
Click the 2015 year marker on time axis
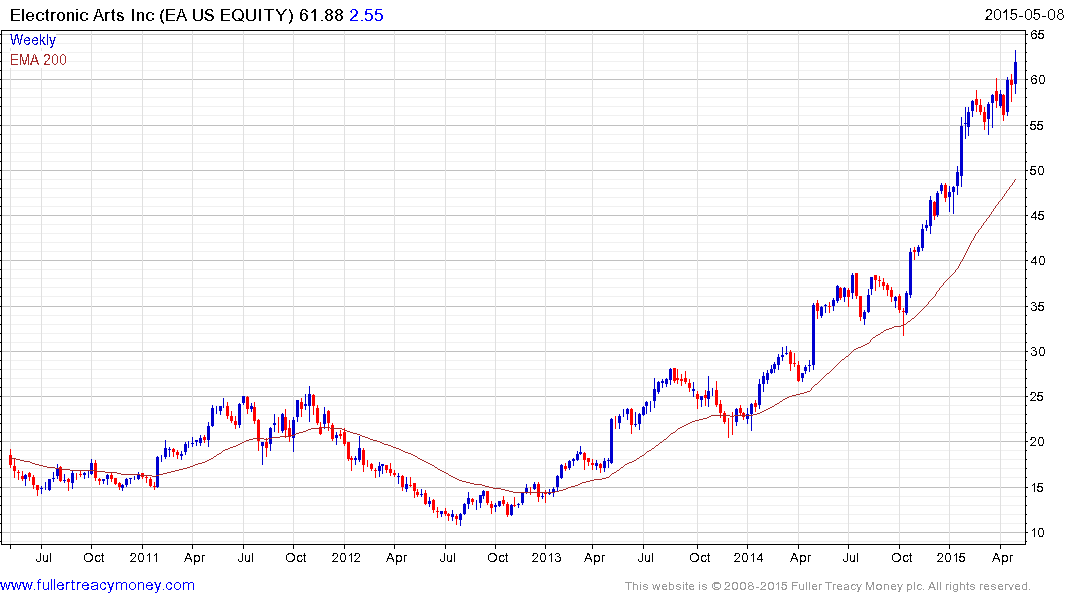[x=950, y=555]
